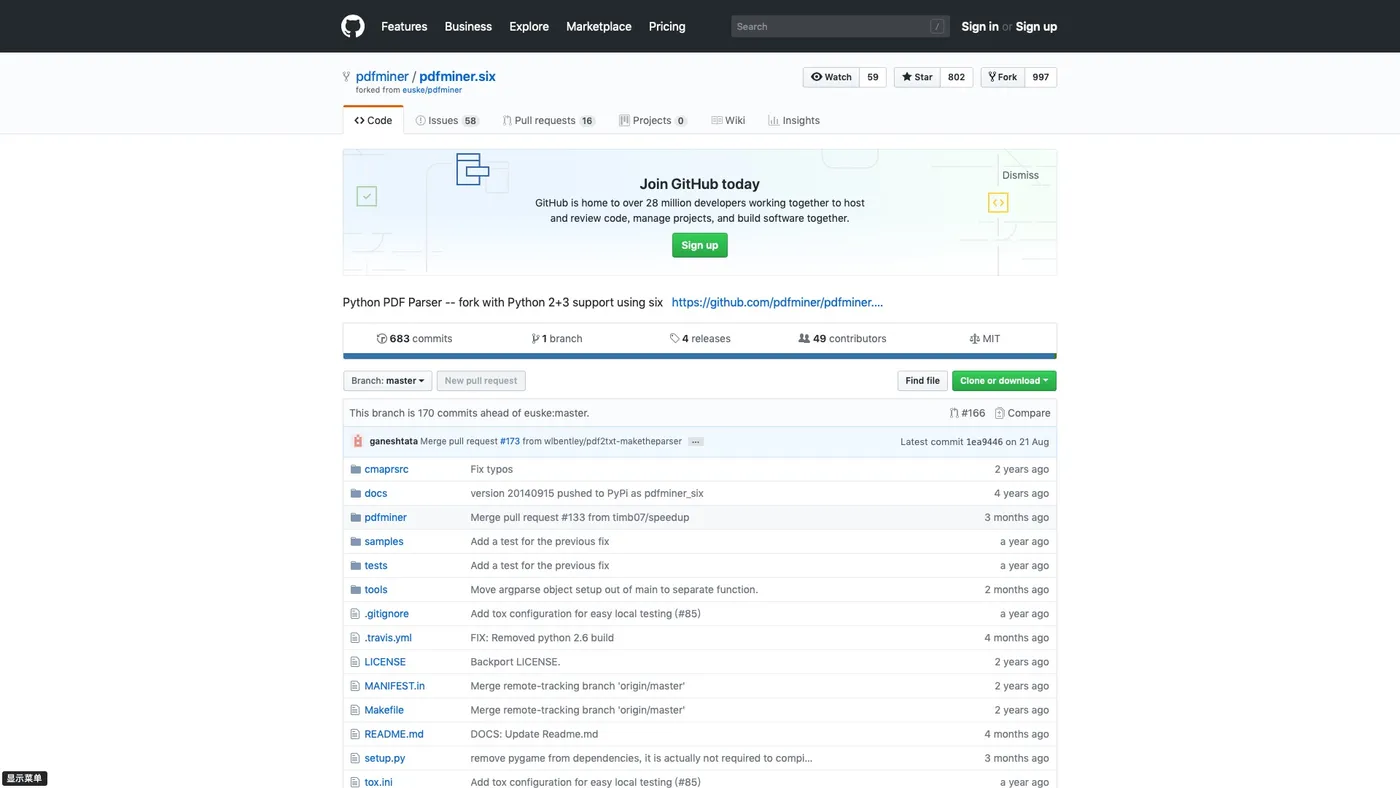Click the README.md file icon

click(x=355, y=733)
